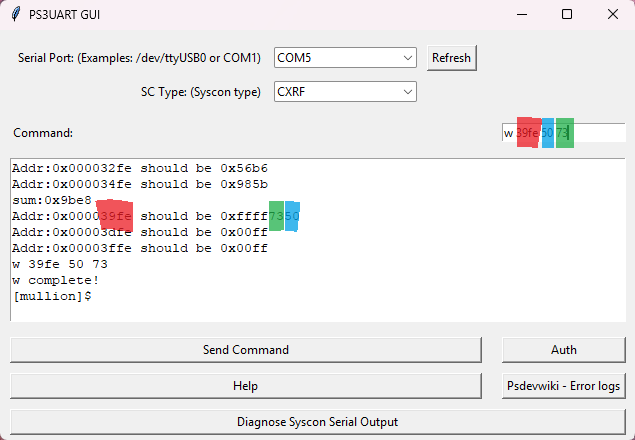Close the PS3UART GUI window
The width and height of the screenshot is (635, 440).
(x=612, y=15)
